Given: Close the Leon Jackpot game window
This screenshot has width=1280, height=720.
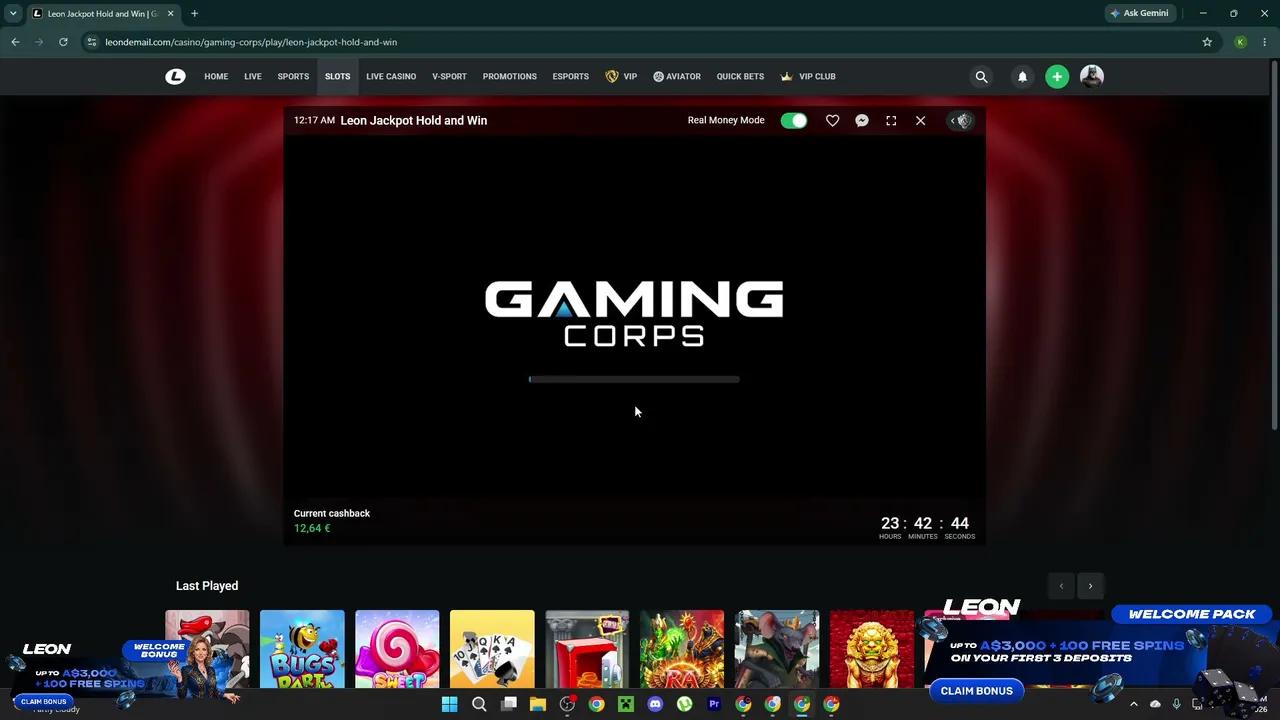Looking at the screenshot, I should coord(920,120).
